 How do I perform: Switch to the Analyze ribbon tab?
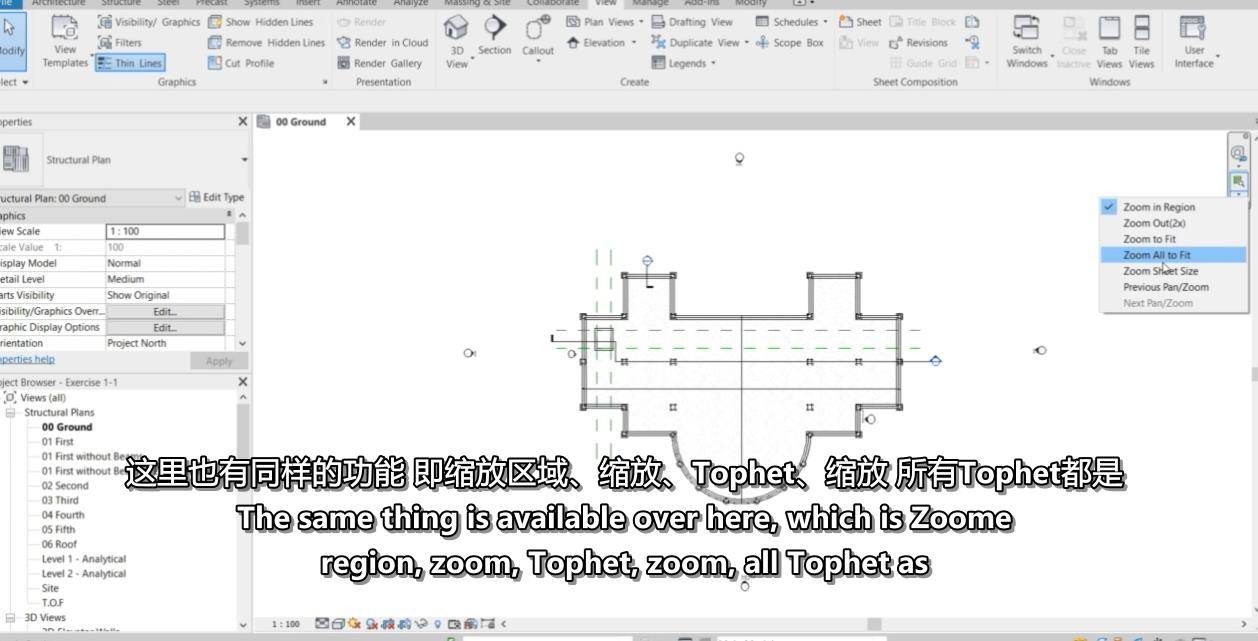(410, 3)
